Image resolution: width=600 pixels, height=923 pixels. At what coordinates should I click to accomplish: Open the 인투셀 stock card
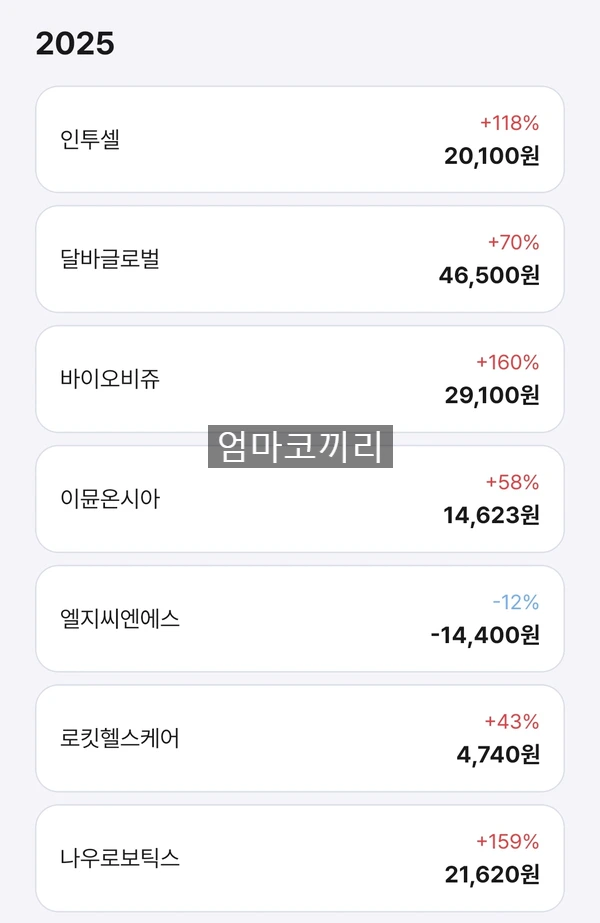(x=300, y=140)
